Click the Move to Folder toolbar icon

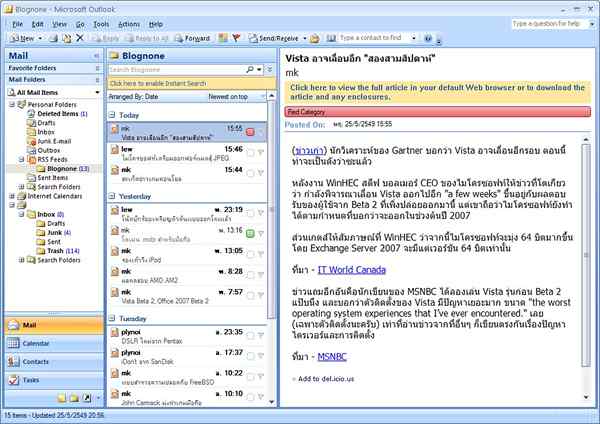(67, 38)
